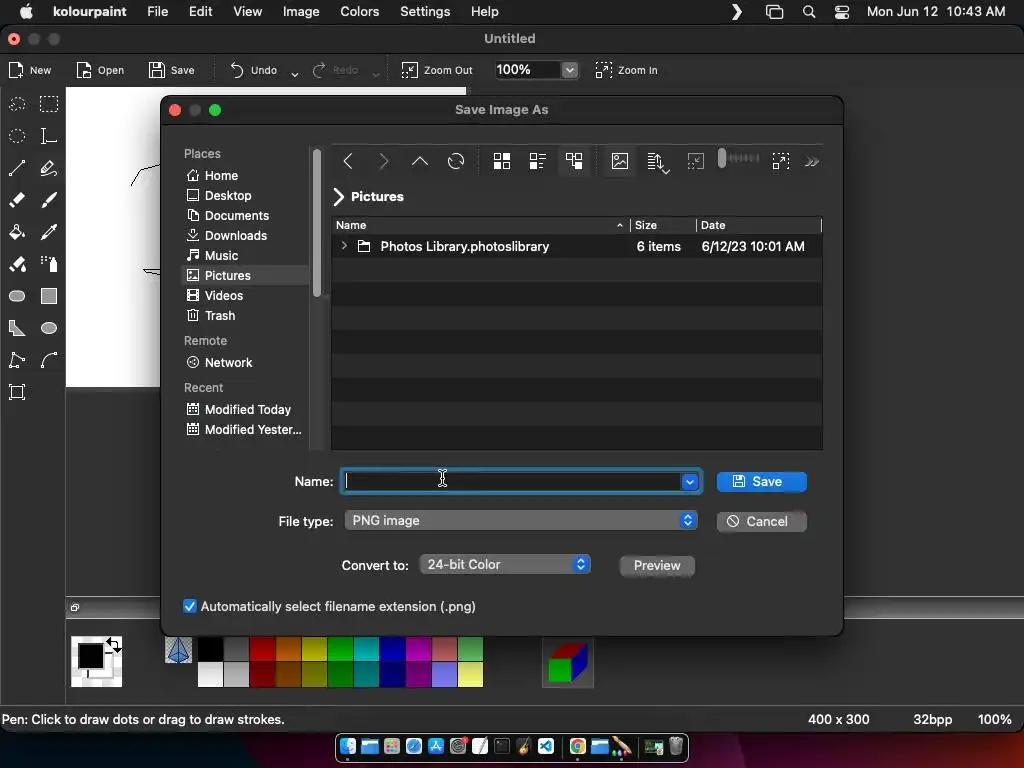1024x768 pixels.
Task: Select the spraycan tool
Action: pos(49,264)
